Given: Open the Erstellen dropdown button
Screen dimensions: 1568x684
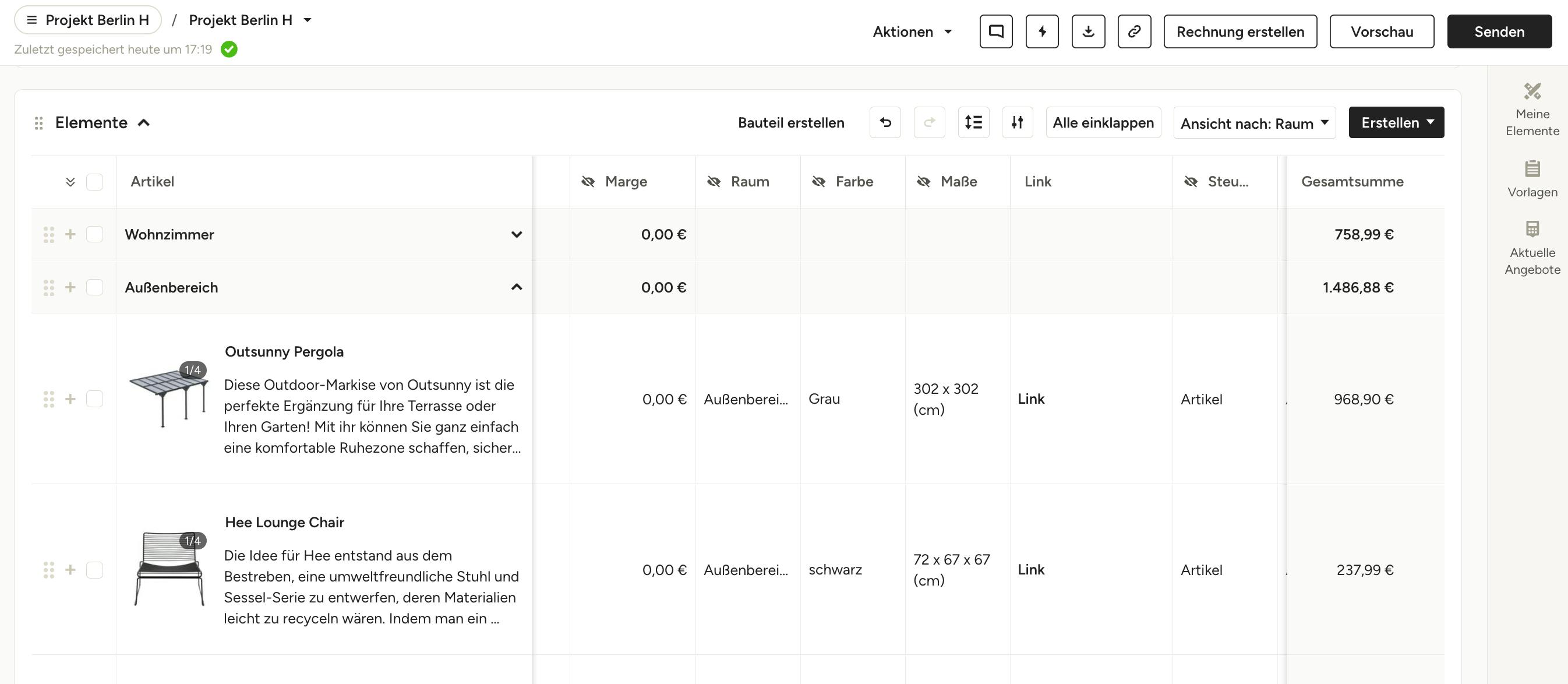Looking at the screenshot, I should click(x=1396, y=122).
